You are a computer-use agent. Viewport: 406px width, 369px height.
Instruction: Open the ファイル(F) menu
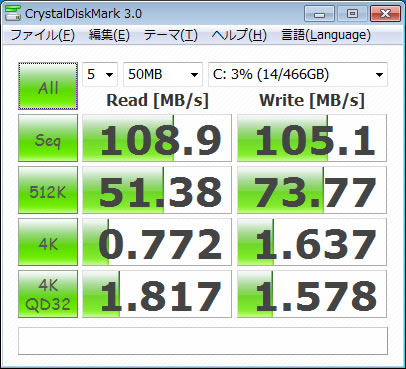pos(43,35)
